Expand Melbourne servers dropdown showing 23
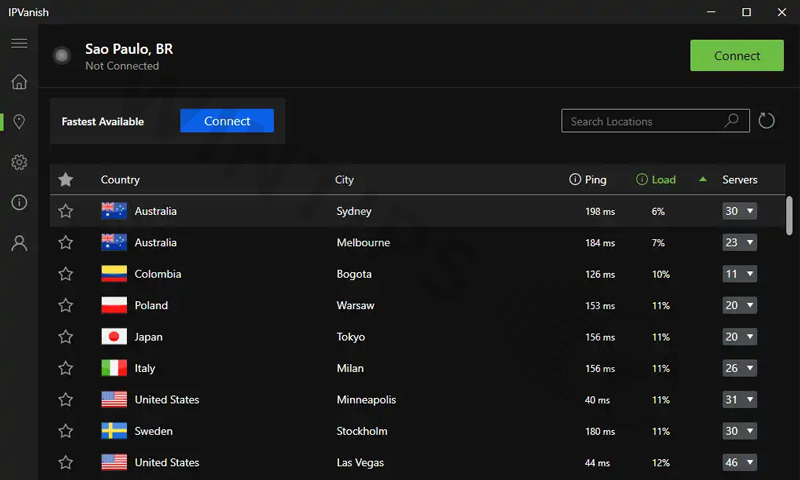 tap(739, 242)
